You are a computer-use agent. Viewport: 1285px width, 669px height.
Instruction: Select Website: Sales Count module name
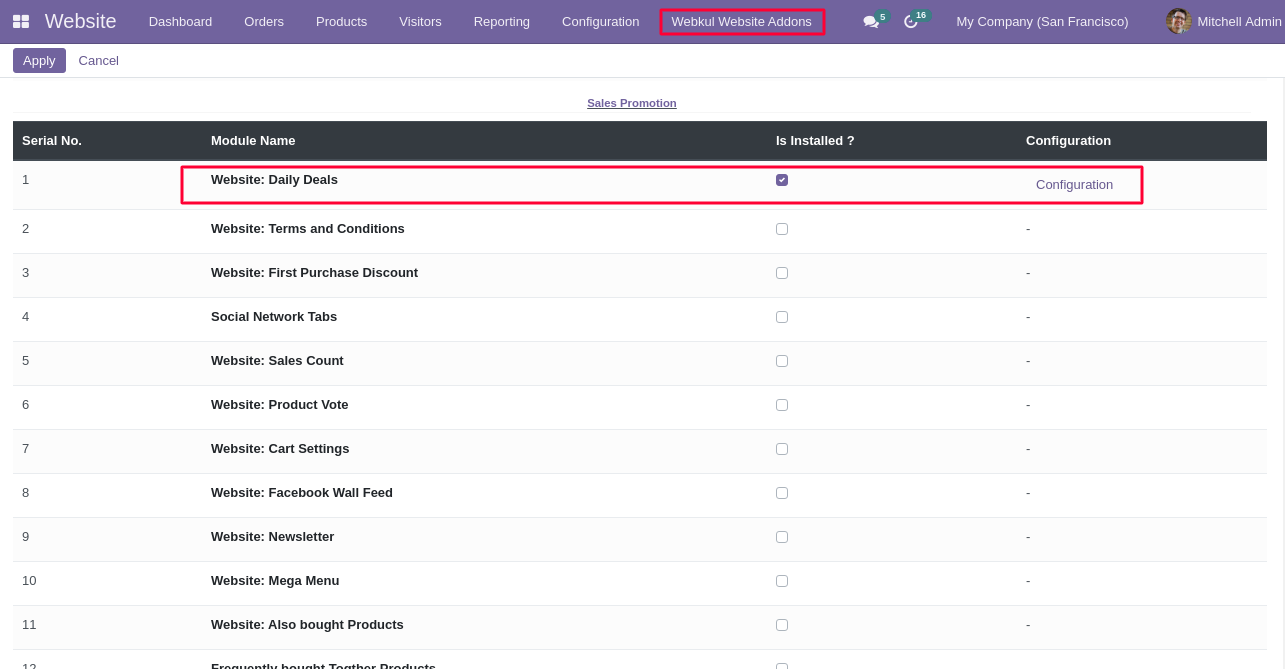coord(277,360)
